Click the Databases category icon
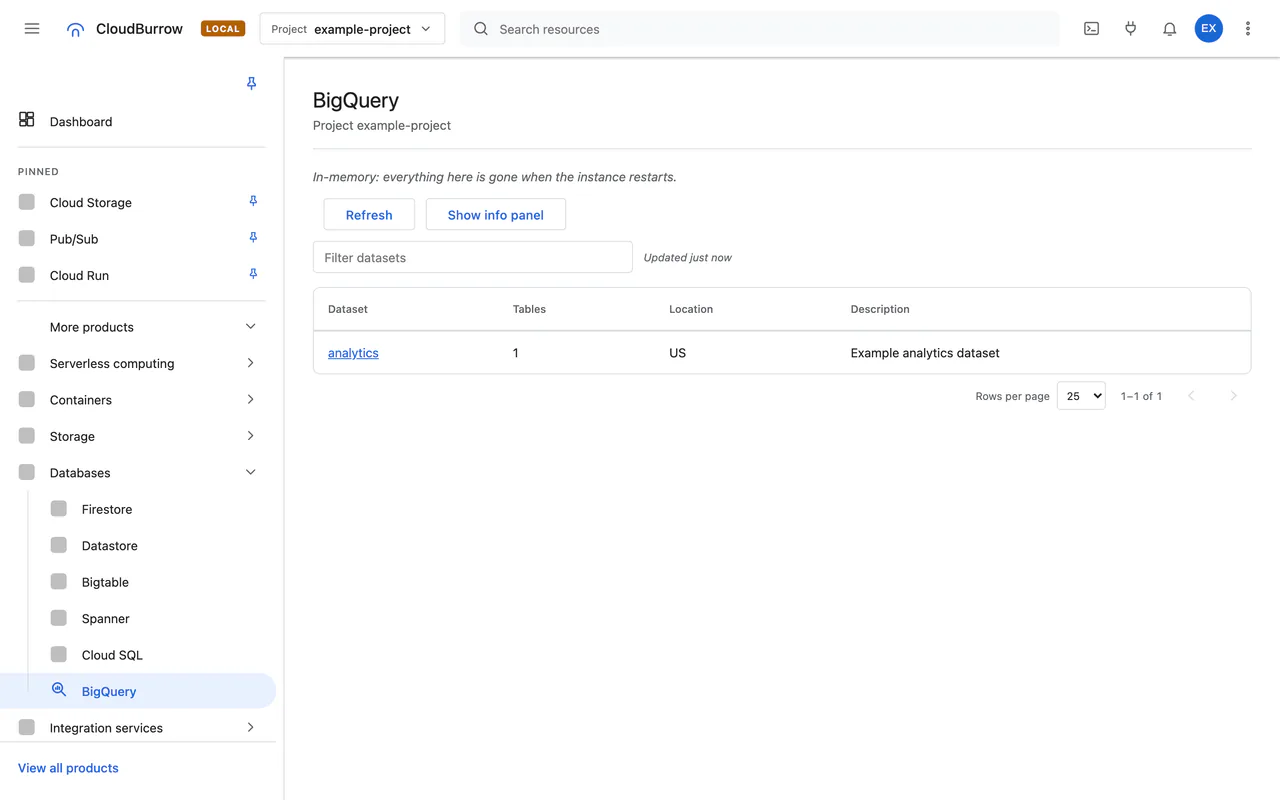 tap(27, 472)
